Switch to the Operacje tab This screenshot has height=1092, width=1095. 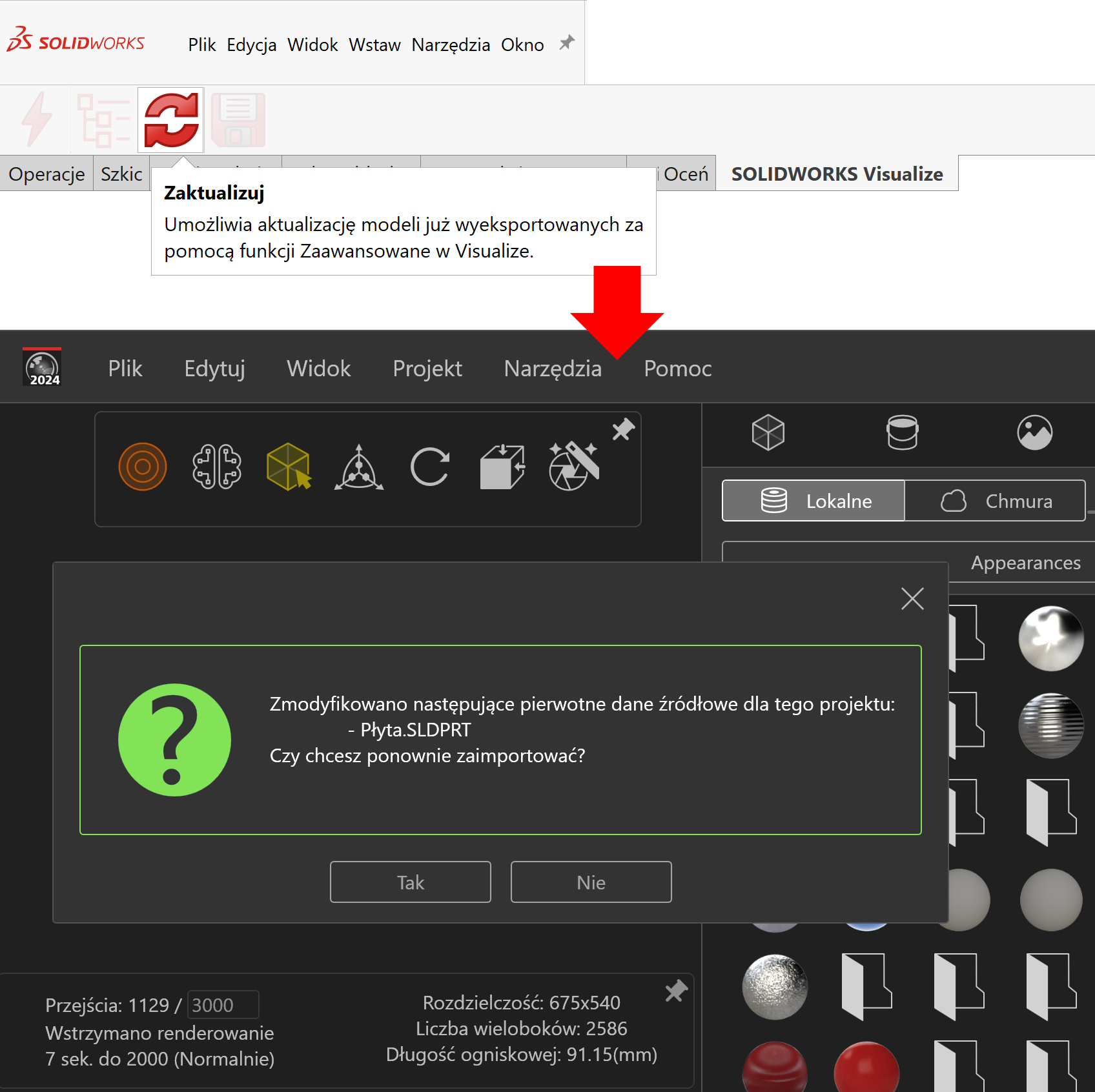[46, 174]
